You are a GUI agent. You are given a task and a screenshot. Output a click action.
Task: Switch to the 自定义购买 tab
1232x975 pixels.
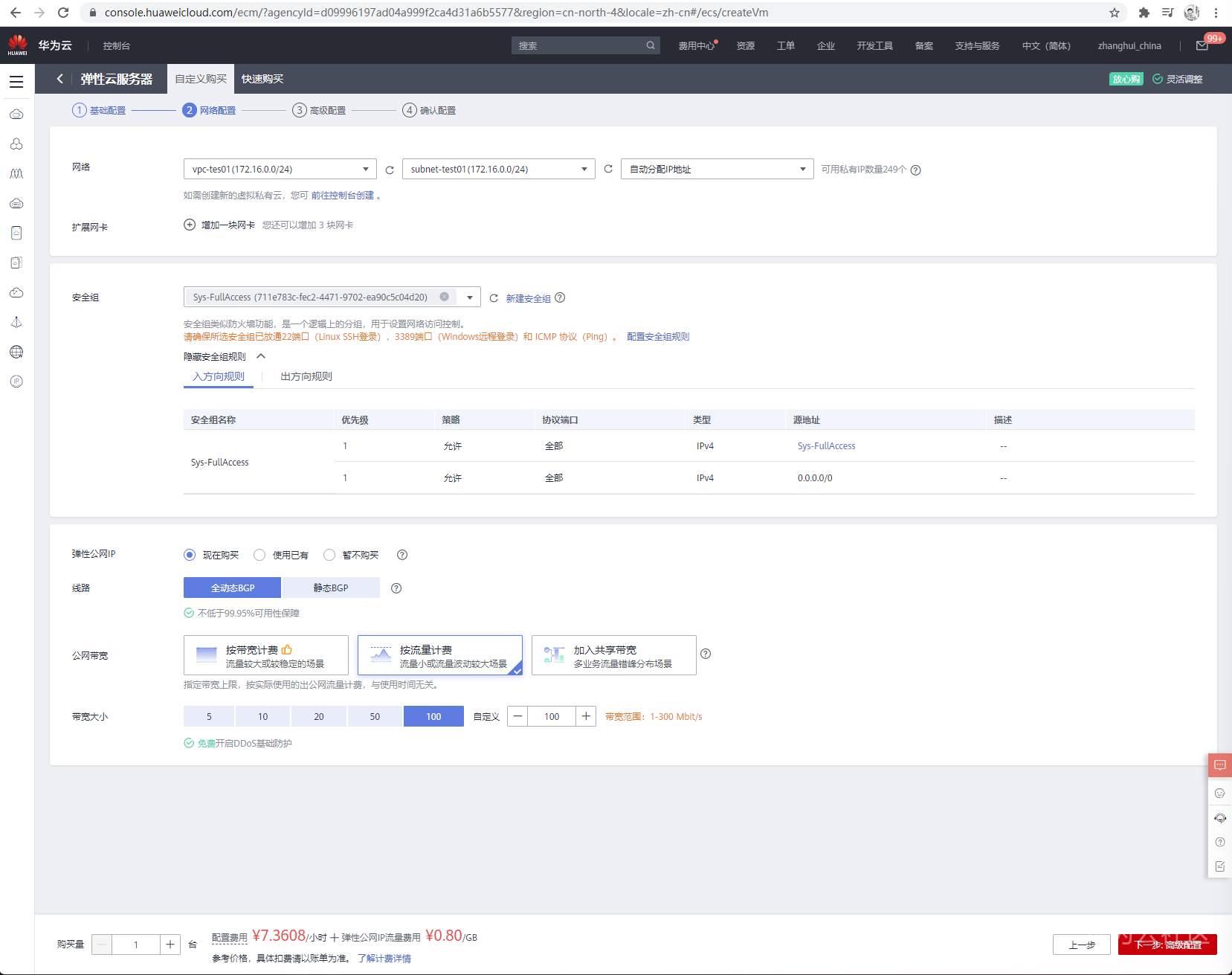pos(201,79)
